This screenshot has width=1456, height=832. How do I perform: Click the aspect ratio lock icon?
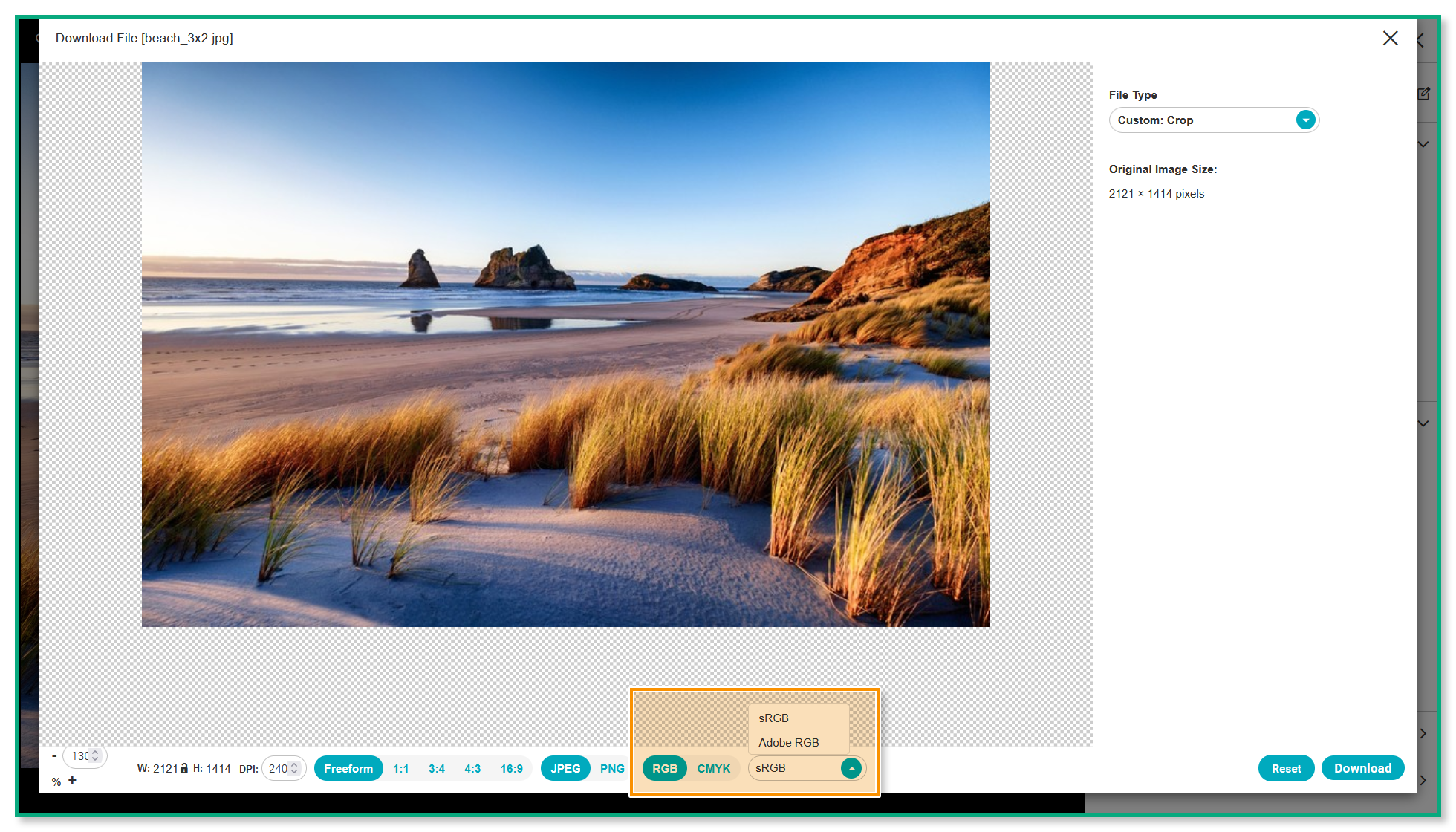coord(184,768)
